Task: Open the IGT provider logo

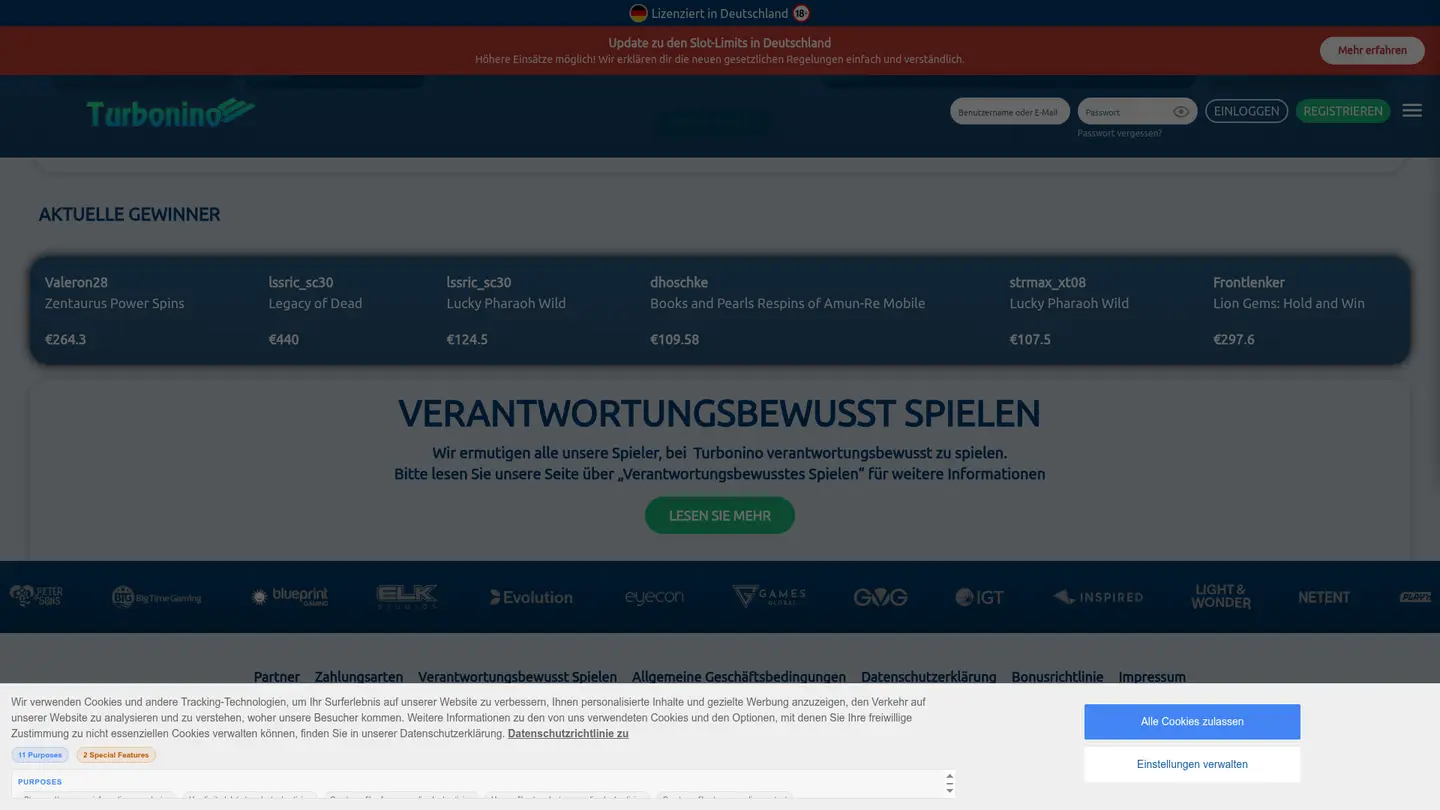Action: pos(979,597)
